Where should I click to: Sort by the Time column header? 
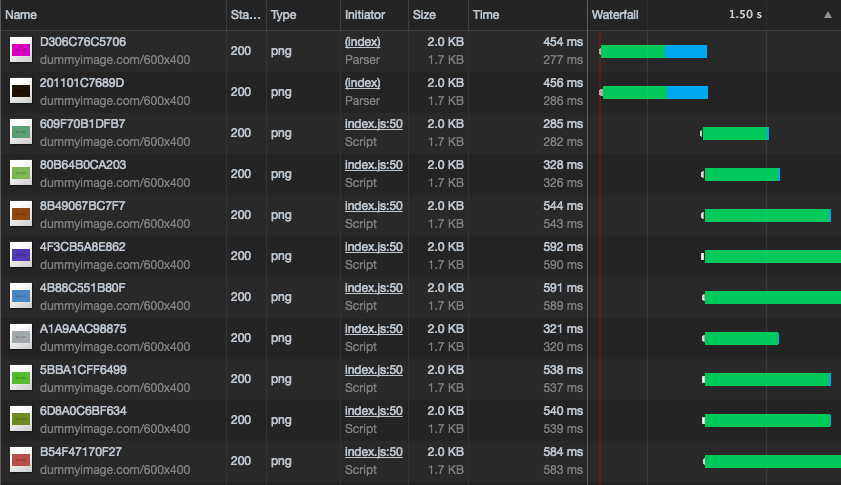click(486, 15)
